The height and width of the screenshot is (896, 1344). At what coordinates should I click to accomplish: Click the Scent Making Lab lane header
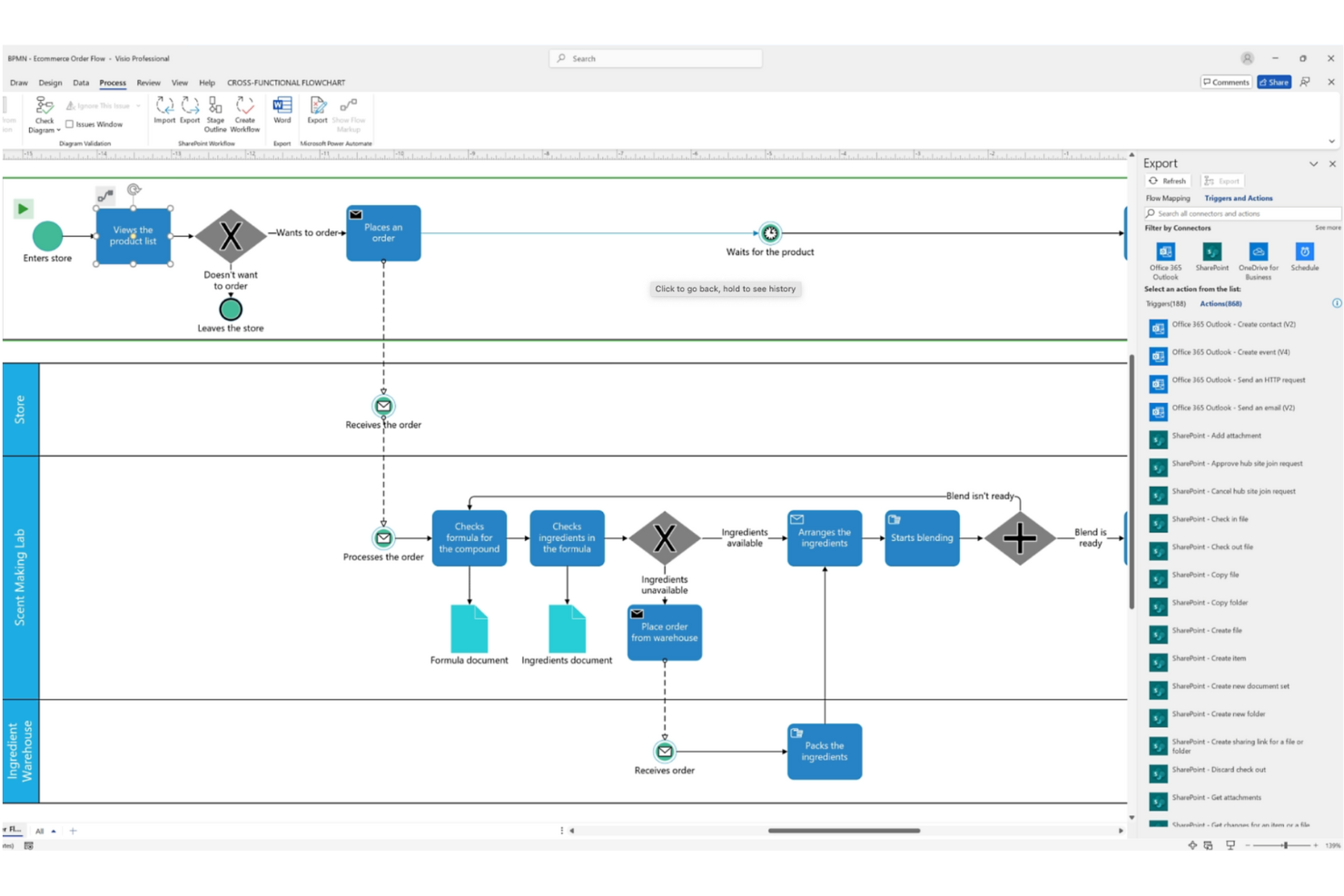pos(20,577)
